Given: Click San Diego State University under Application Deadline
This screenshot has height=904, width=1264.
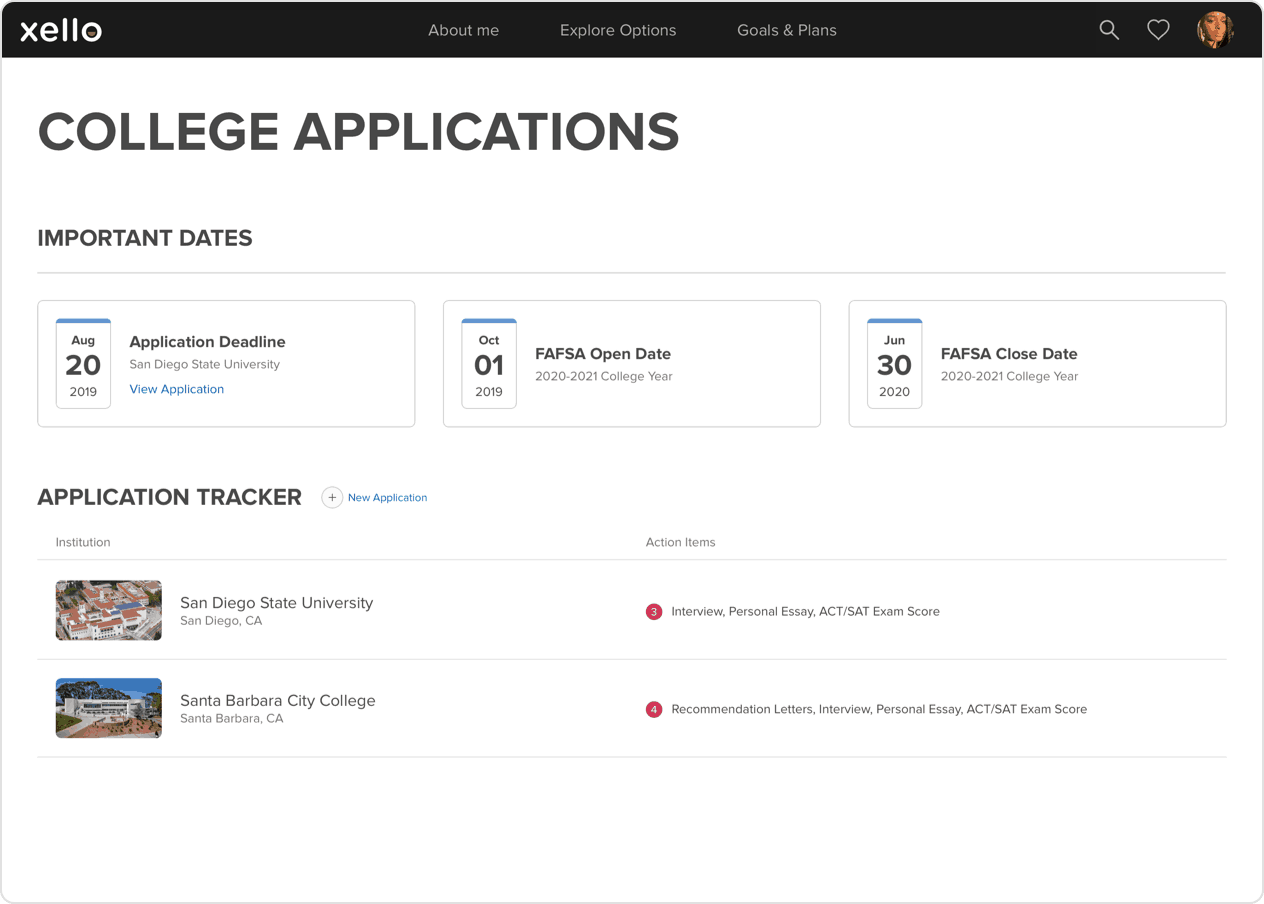Looking at the screenshot, I should [205, 364].
